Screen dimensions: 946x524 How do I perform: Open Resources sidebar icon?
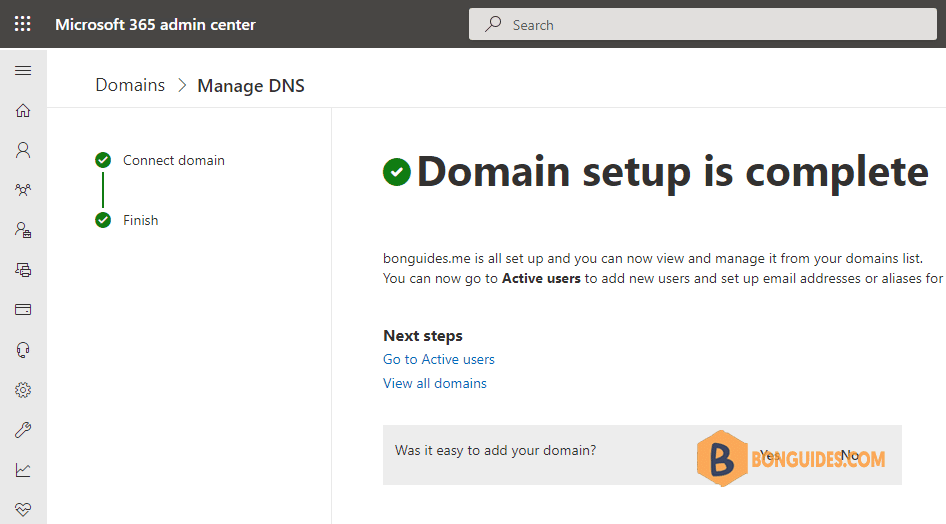click(23, 270)
